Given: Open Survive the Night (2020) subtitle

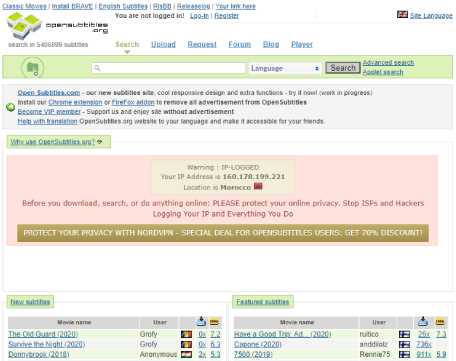Looking at the screenshot, I should pyautogui.click(x=47, y=344).
